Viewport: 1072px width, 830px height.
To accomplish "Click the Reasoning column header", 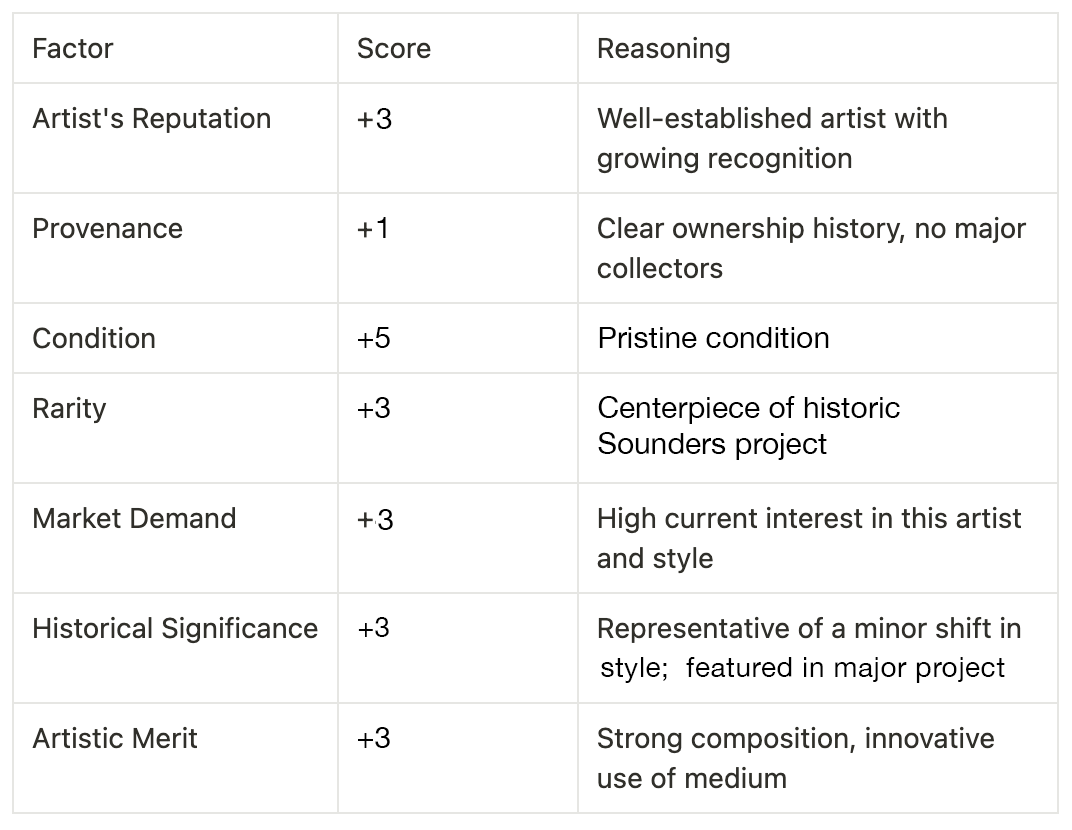I will click(x=663, y=48).
